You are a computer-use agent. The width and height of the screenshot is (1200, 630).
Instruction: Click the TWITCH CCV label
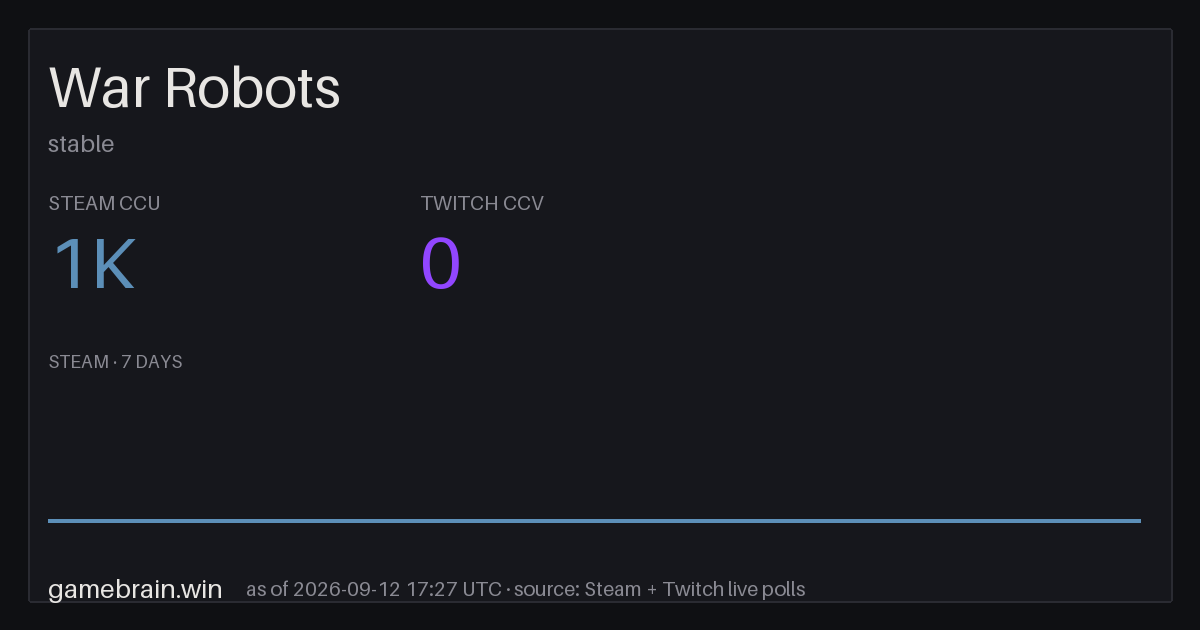[x=482, y=203]
